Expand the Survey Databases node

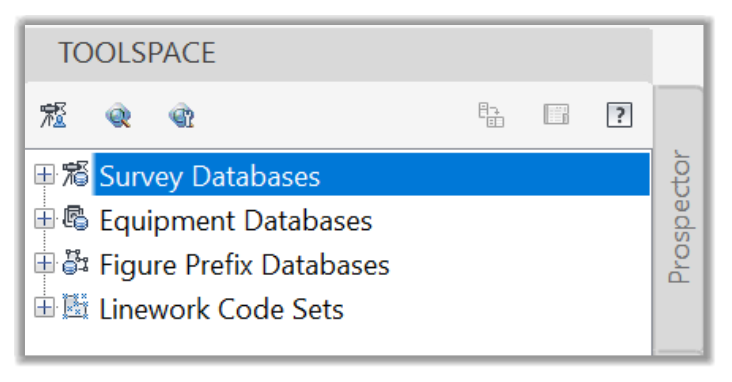(44, 175)
